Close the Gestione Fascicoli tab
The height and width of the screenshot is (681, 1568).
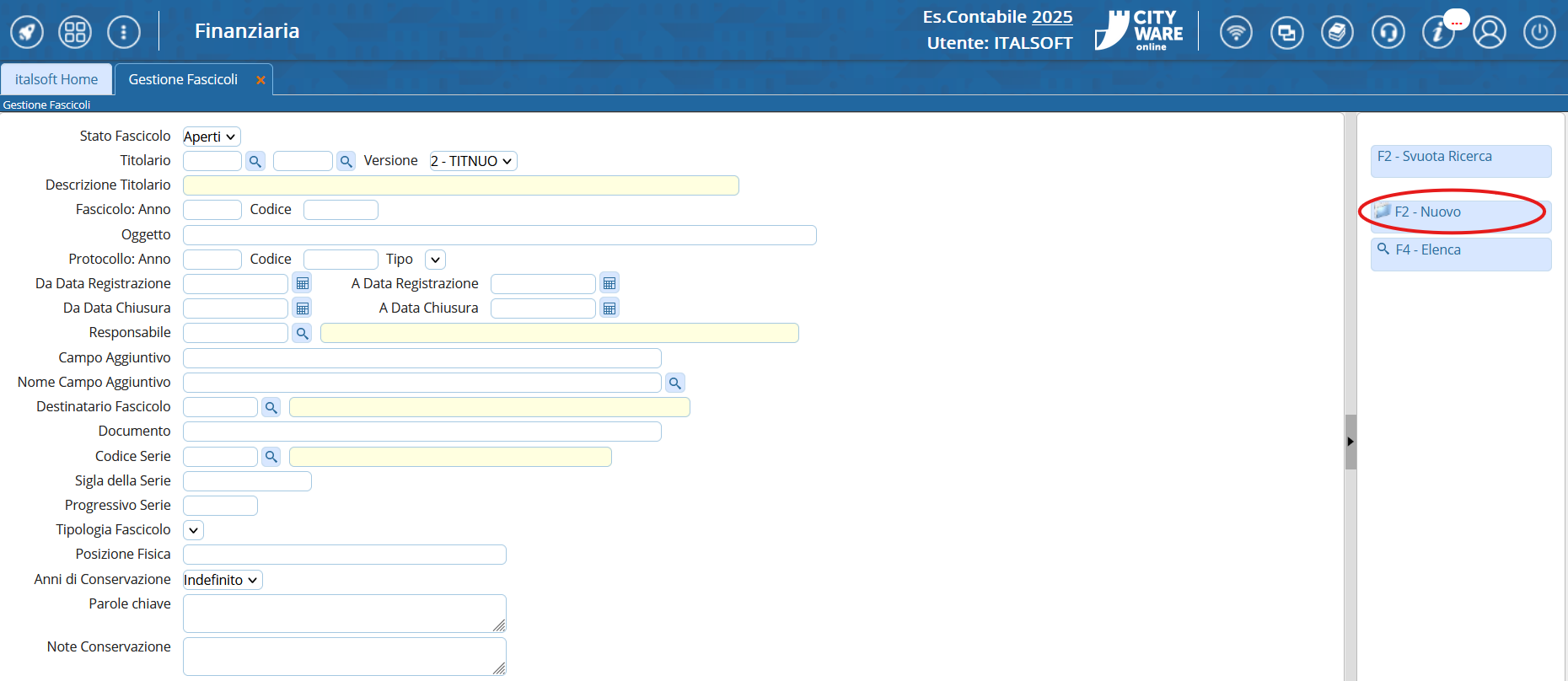coord(260,80)
